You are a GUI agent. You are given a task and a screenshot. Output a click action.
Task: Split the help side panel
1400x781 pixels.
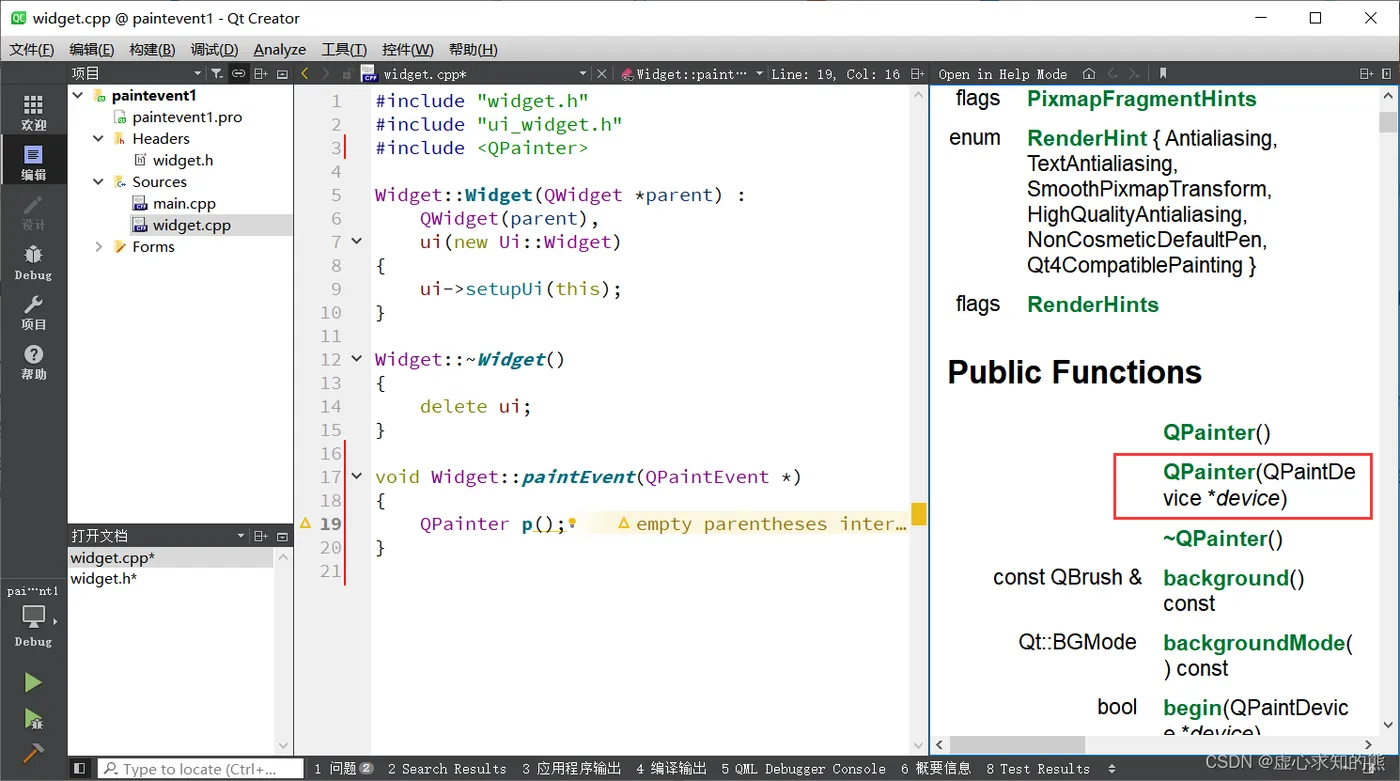pyautogui.click(x=1367, y=74)
